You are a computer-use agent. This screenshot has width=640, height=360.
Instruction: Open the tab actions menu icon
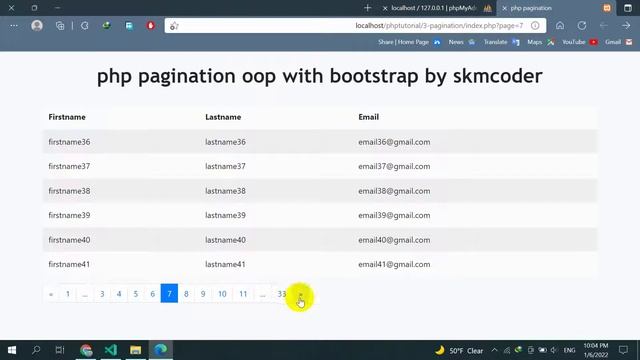[628, 8]
